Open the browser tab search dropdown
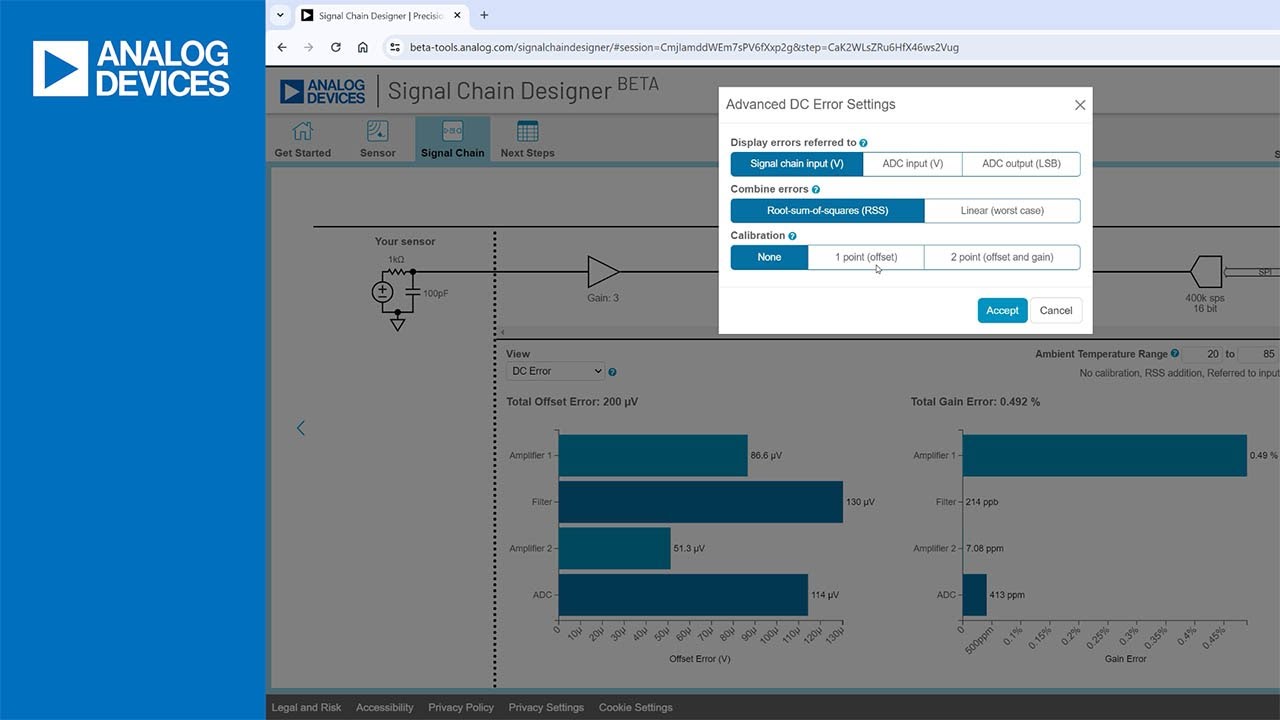 click(x=280, y=15)
